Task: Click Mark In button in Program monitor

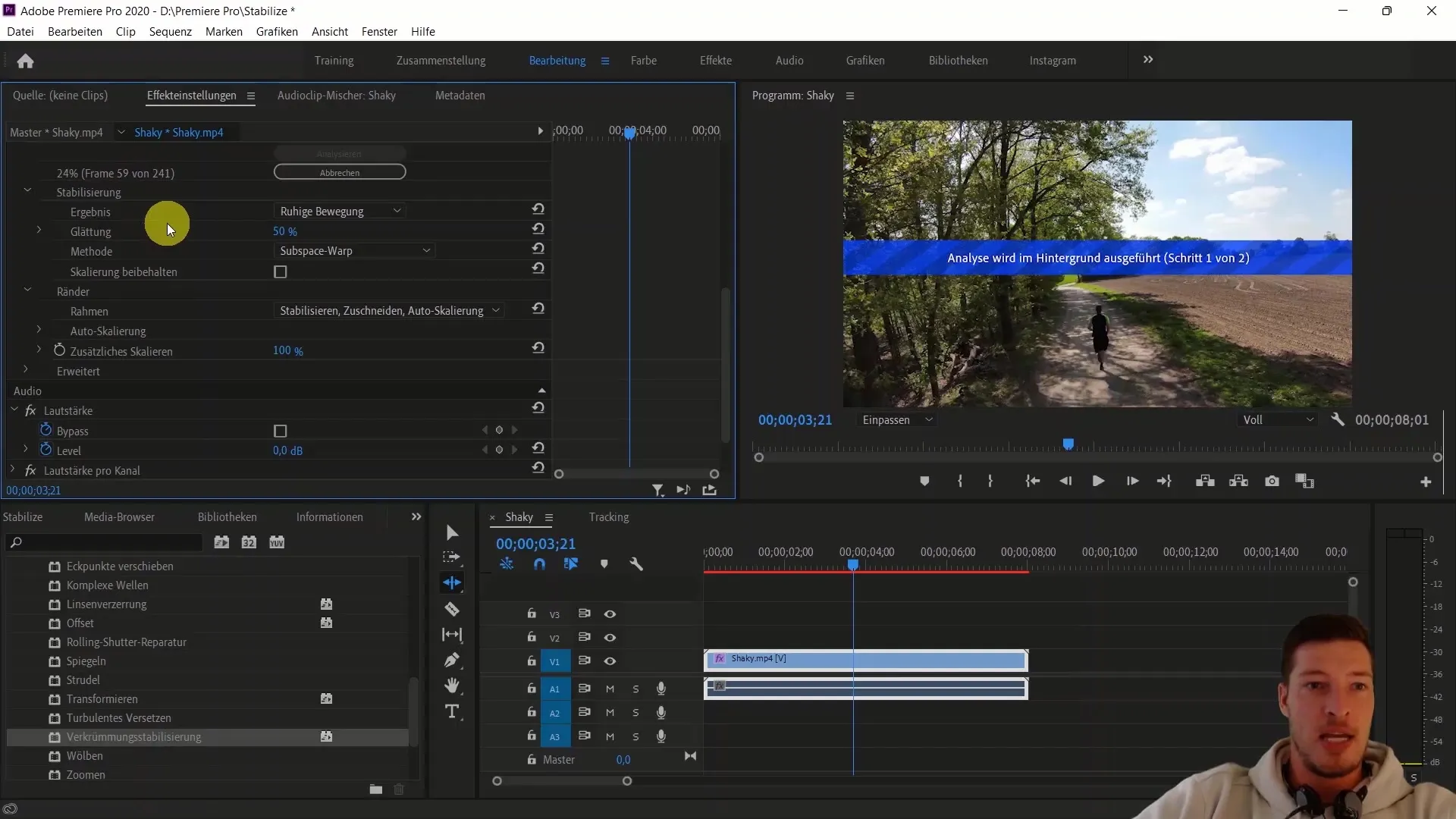Action: pos(960,482)
